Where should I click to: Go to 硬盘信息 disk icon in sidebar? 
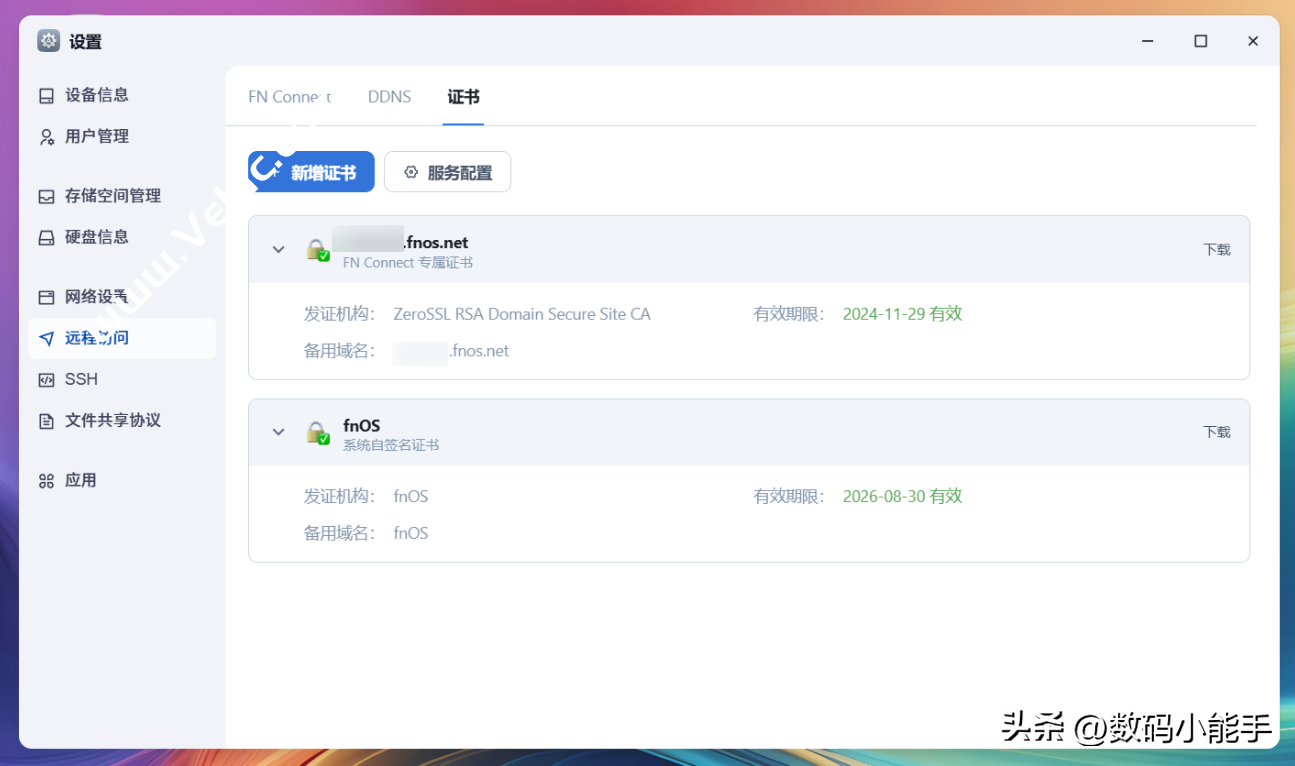pos(46,238)
